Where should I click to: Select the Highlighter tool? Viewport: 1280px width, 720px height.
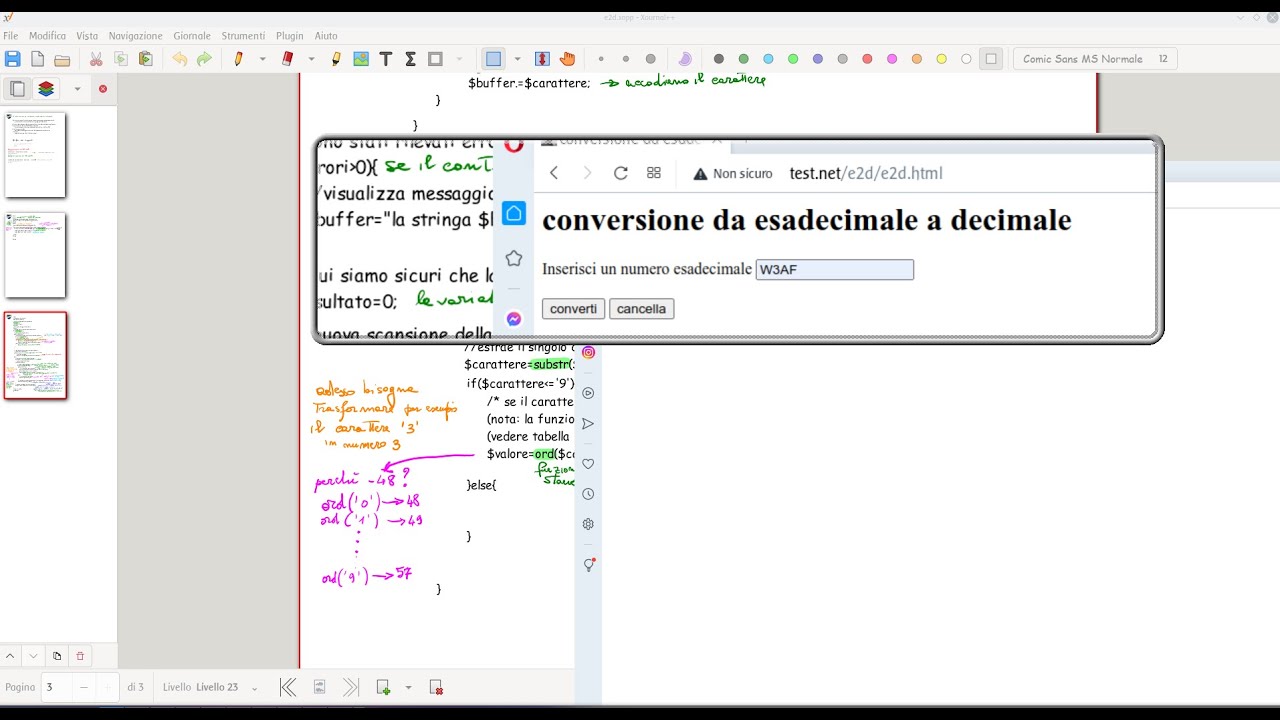336,59
